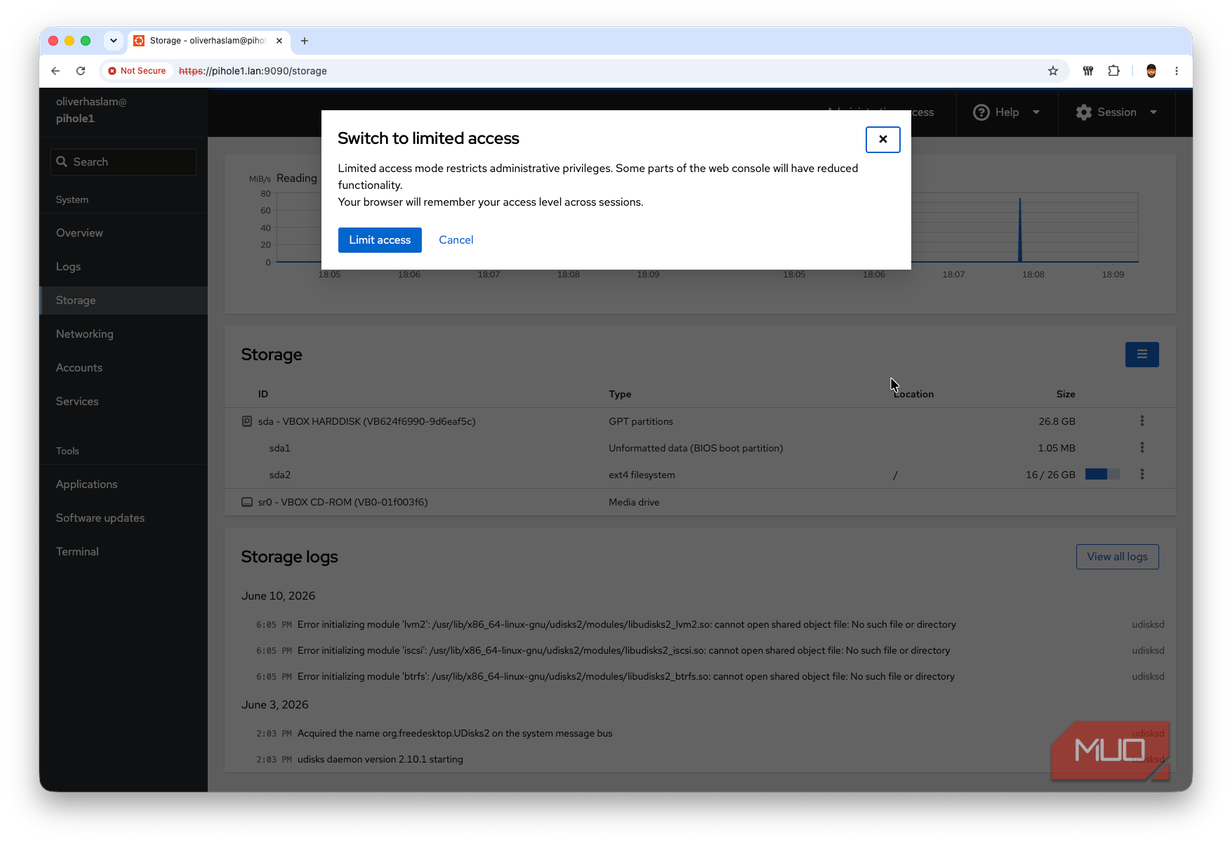
Task: Open the tab search chevron dropdown
Action: coord(113,41)
